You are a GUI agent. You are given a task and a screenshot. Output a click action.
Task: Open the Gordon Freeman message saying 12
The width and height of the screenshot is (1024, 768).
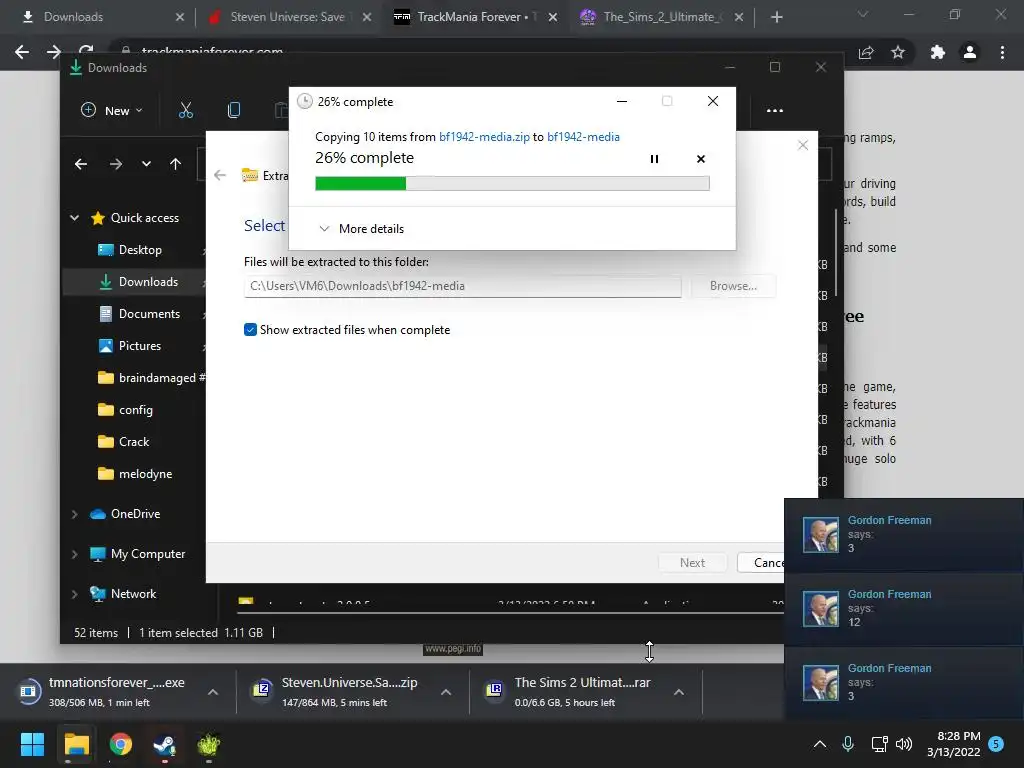click(904, 609)
